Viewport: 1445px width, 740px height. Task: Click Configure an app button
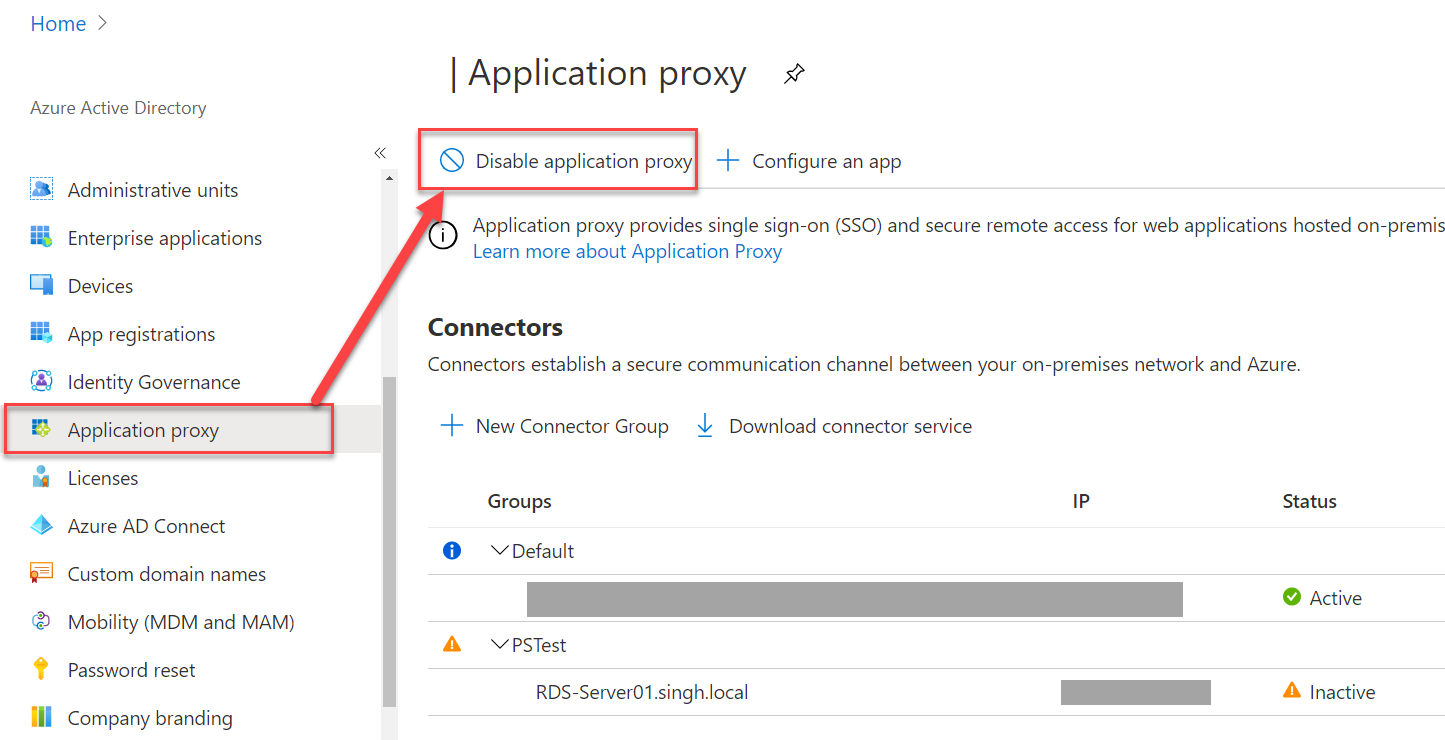[810, 161]
